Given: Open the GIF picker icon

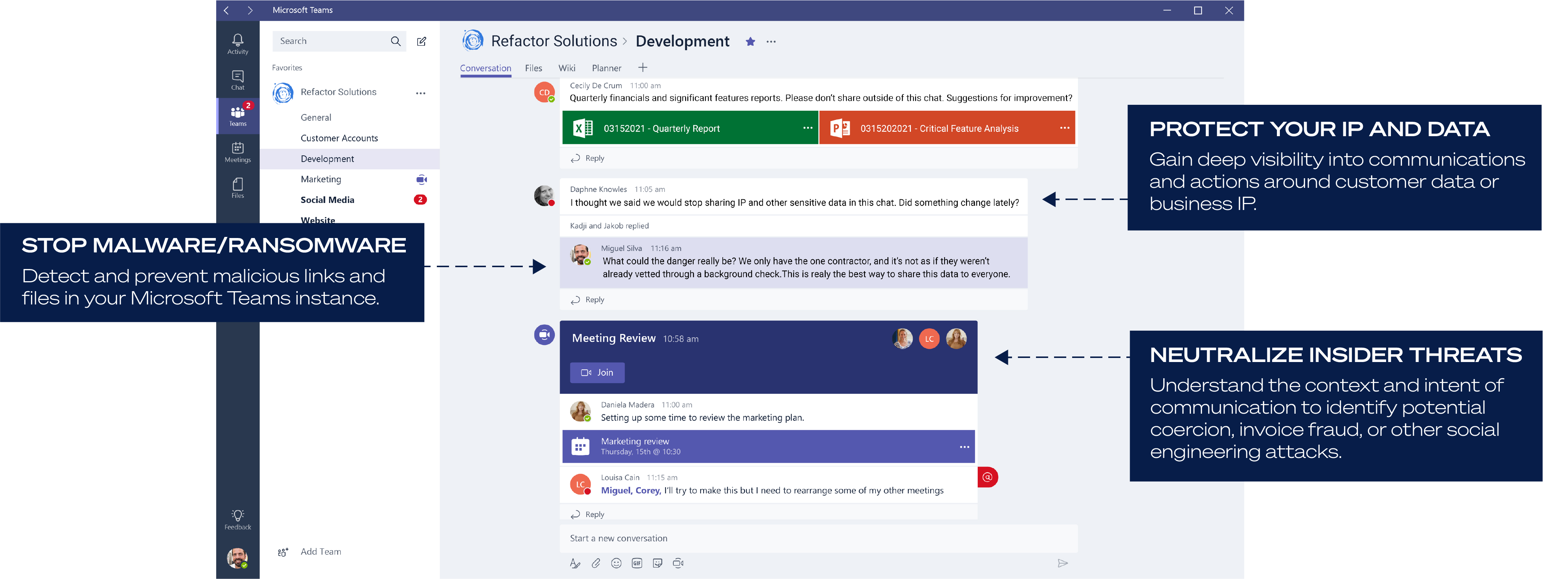Looking at the screenshot, I should click(637, 563).
